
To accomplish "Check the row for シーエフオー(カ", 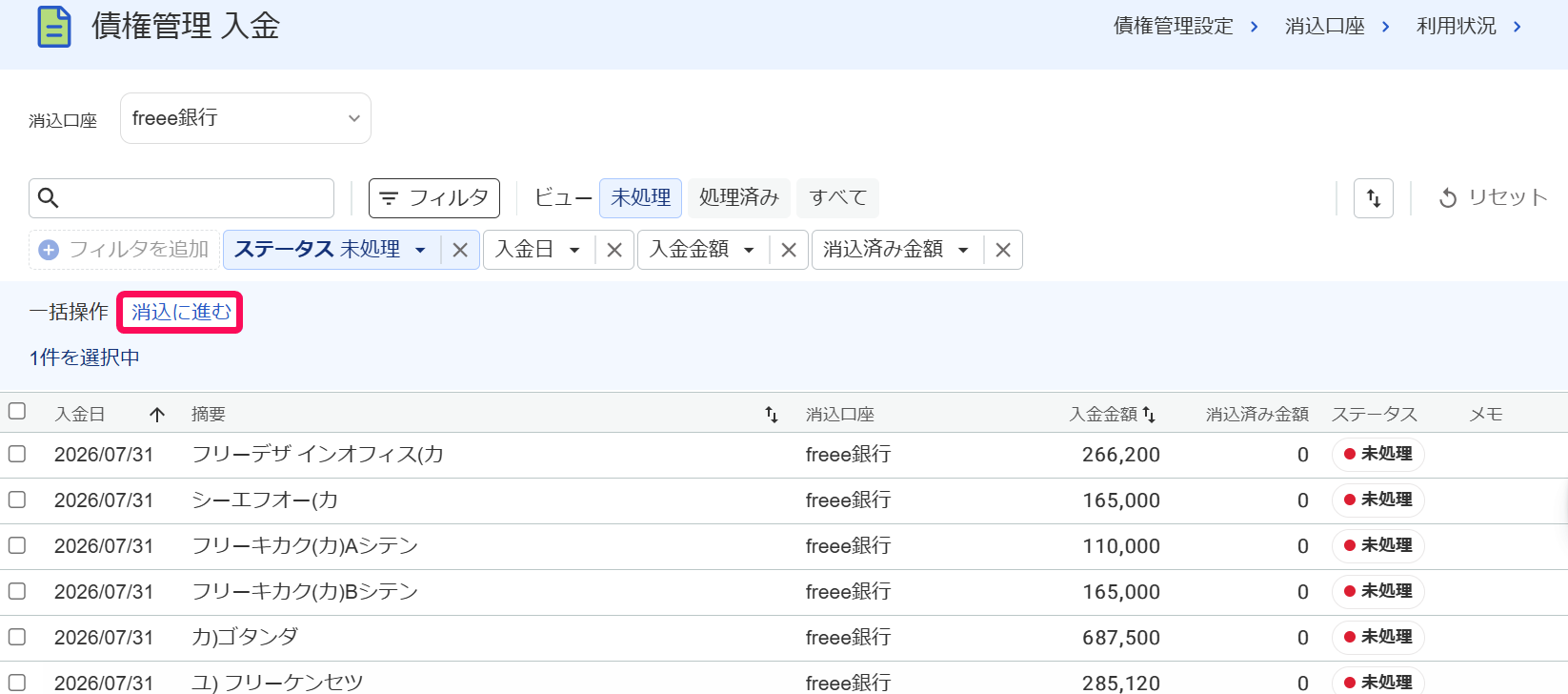I will click(17, 500).
